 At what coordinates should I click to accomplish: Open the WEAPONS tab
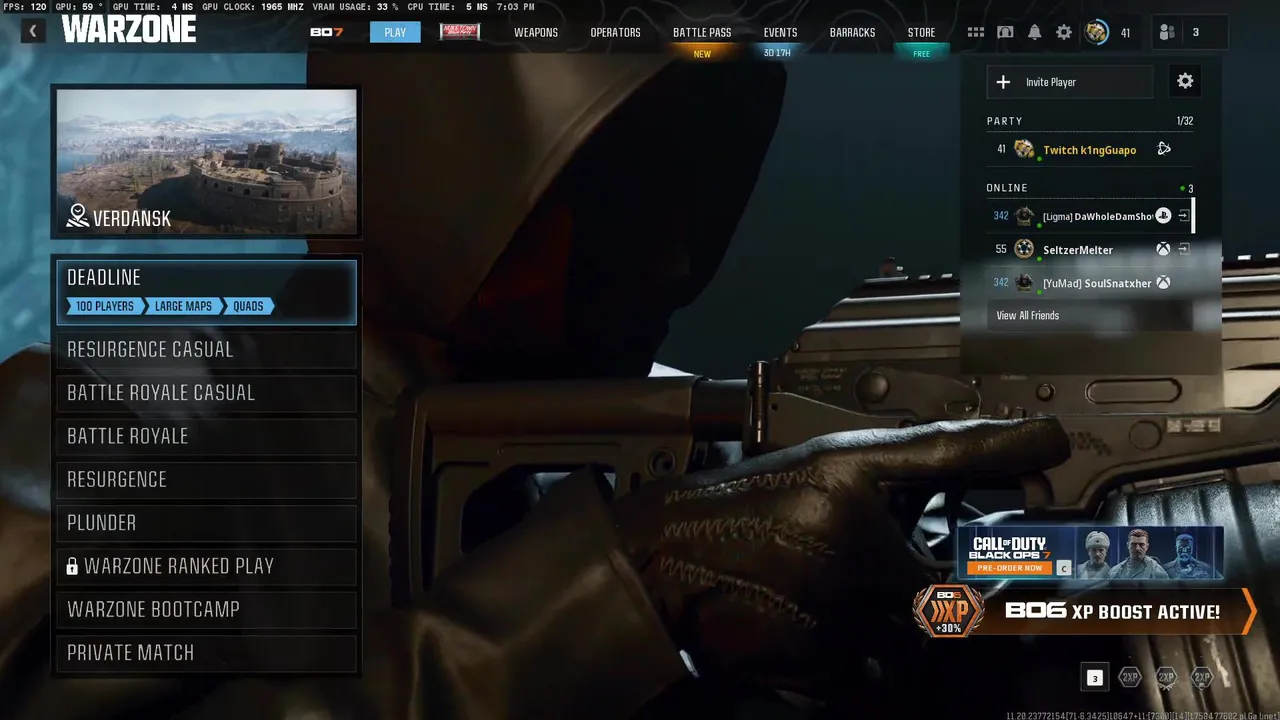coord(536,32)
